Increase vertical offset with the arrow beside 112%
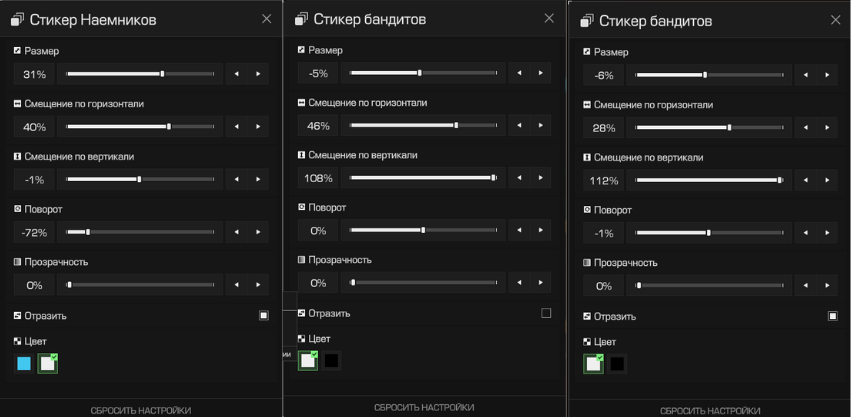Screen dimensions: 853x417 (827, 181)
